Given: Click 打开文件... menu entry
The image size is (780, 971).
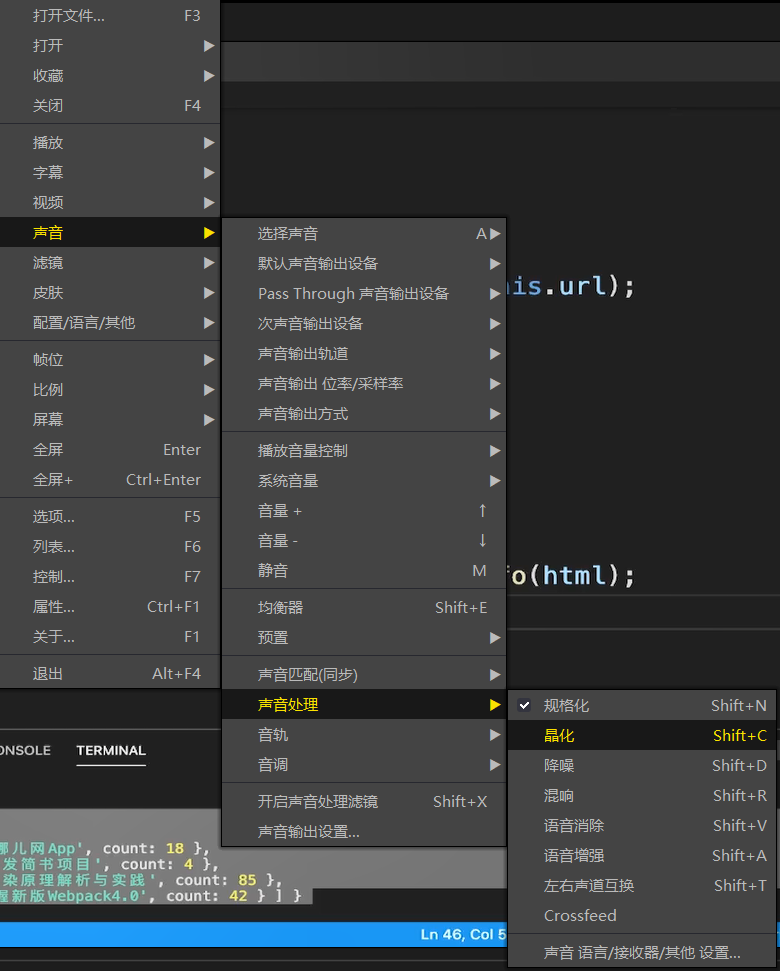Looking at the screenshot, I should point(110,15).
